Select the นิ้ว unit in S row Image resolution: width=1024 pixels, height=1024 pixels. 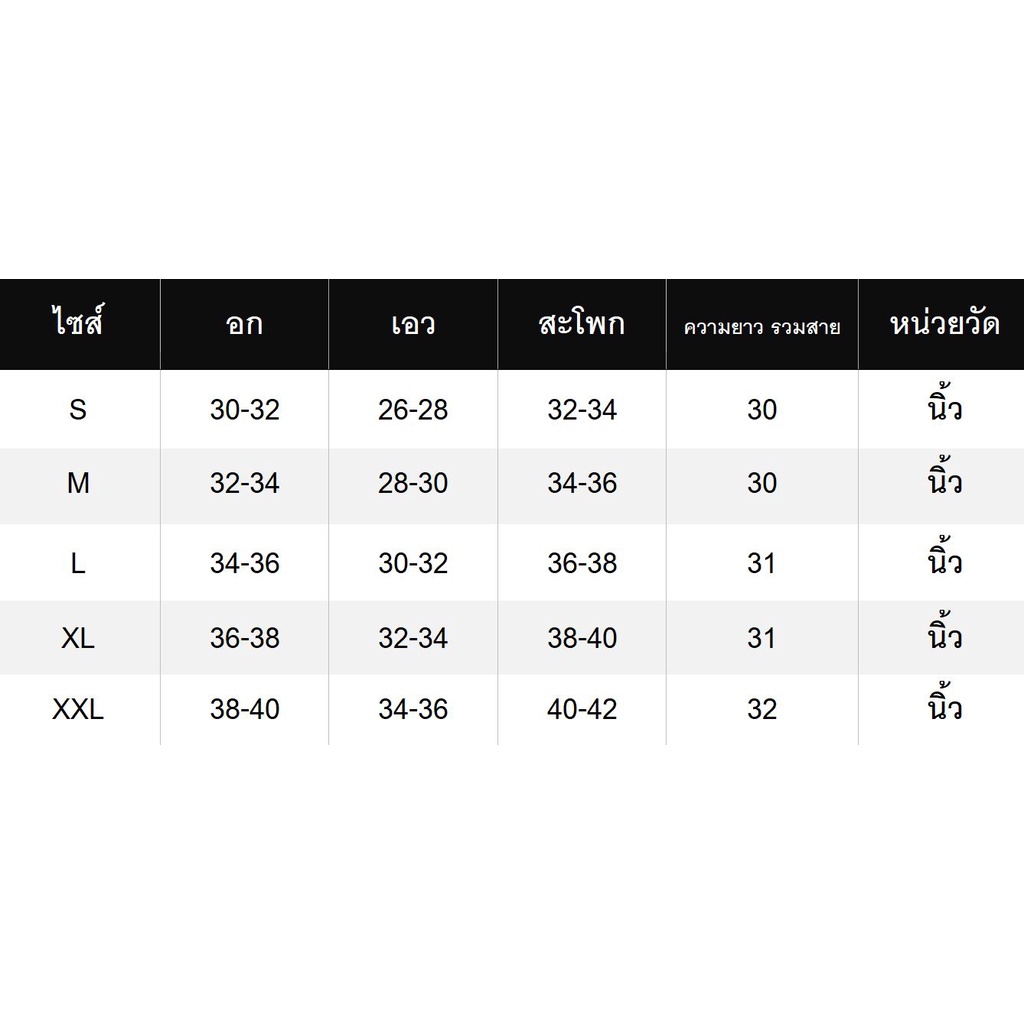(944, 402)
